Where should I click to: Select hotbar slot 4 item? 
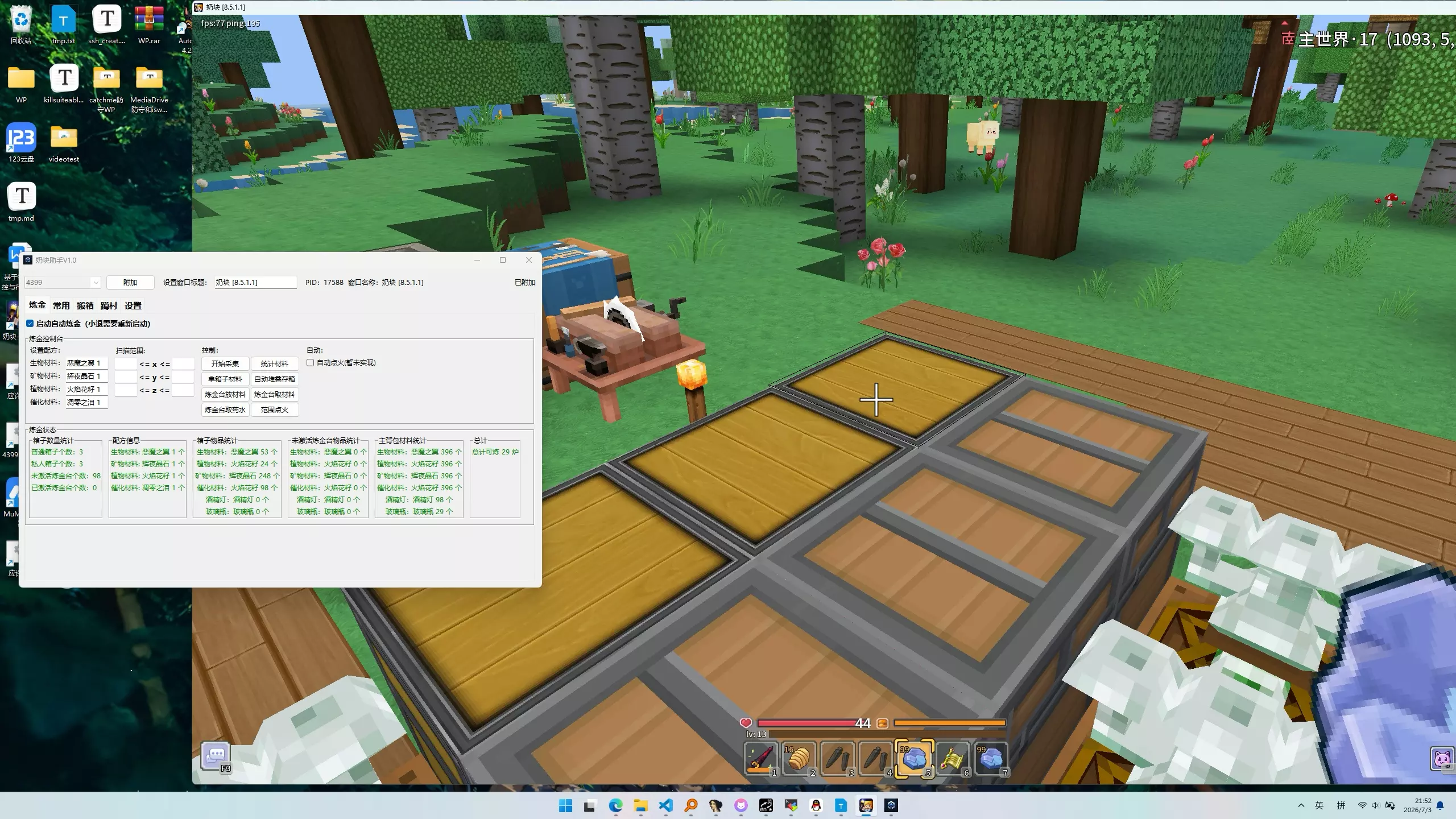click(875, 758)
